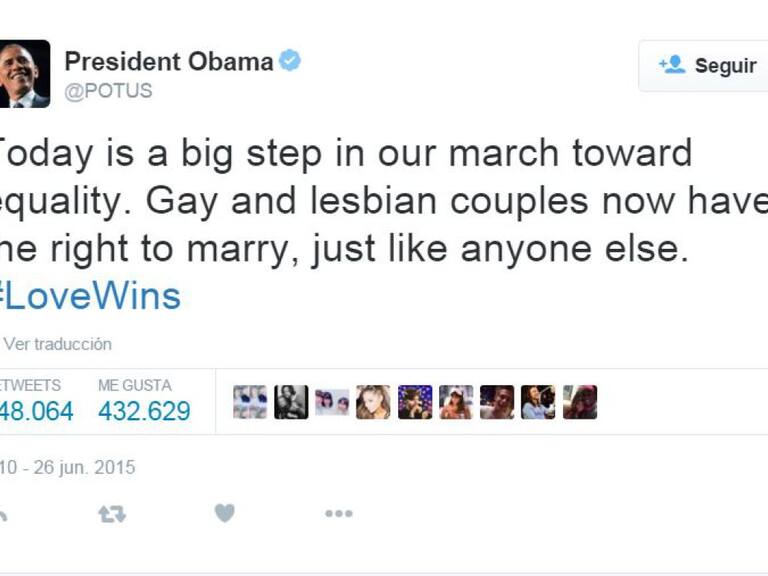The width and height of the screenshot is (768, 576).
Task: Like the tweet with the heart icon
Action: tap(224, 513)
